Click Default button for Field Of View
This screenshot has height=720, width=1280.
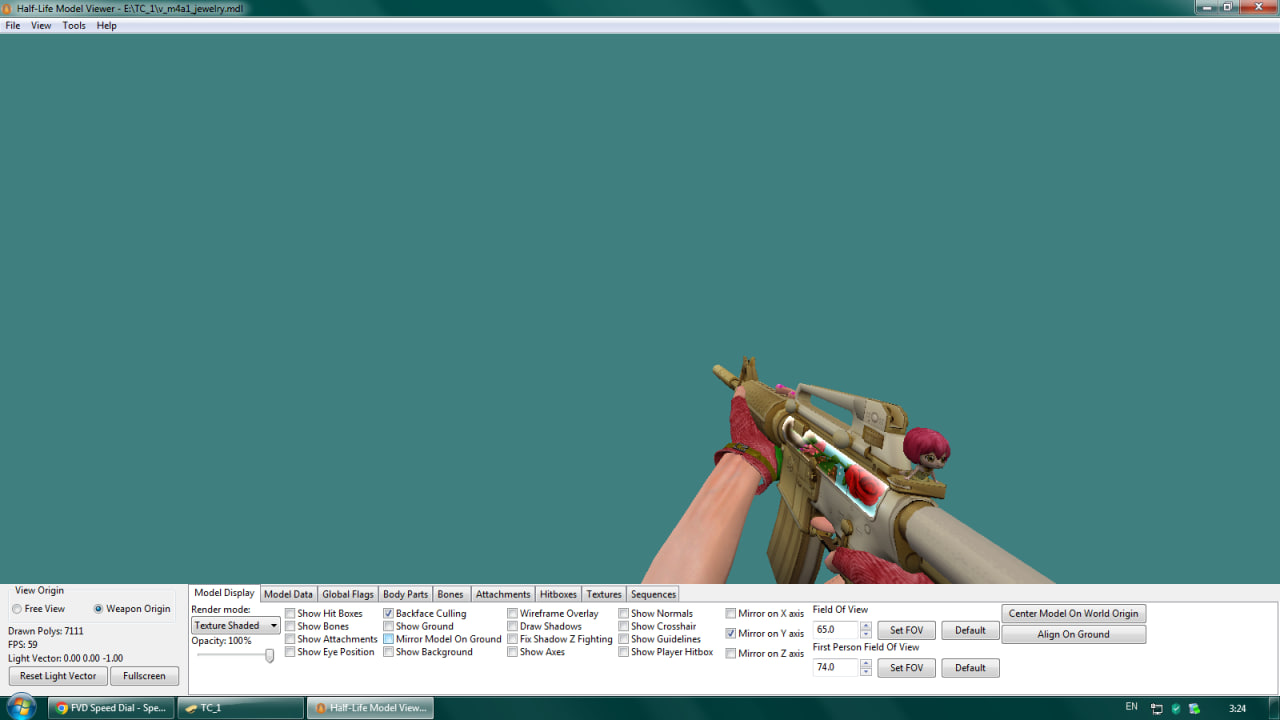(x=970, y=631)
